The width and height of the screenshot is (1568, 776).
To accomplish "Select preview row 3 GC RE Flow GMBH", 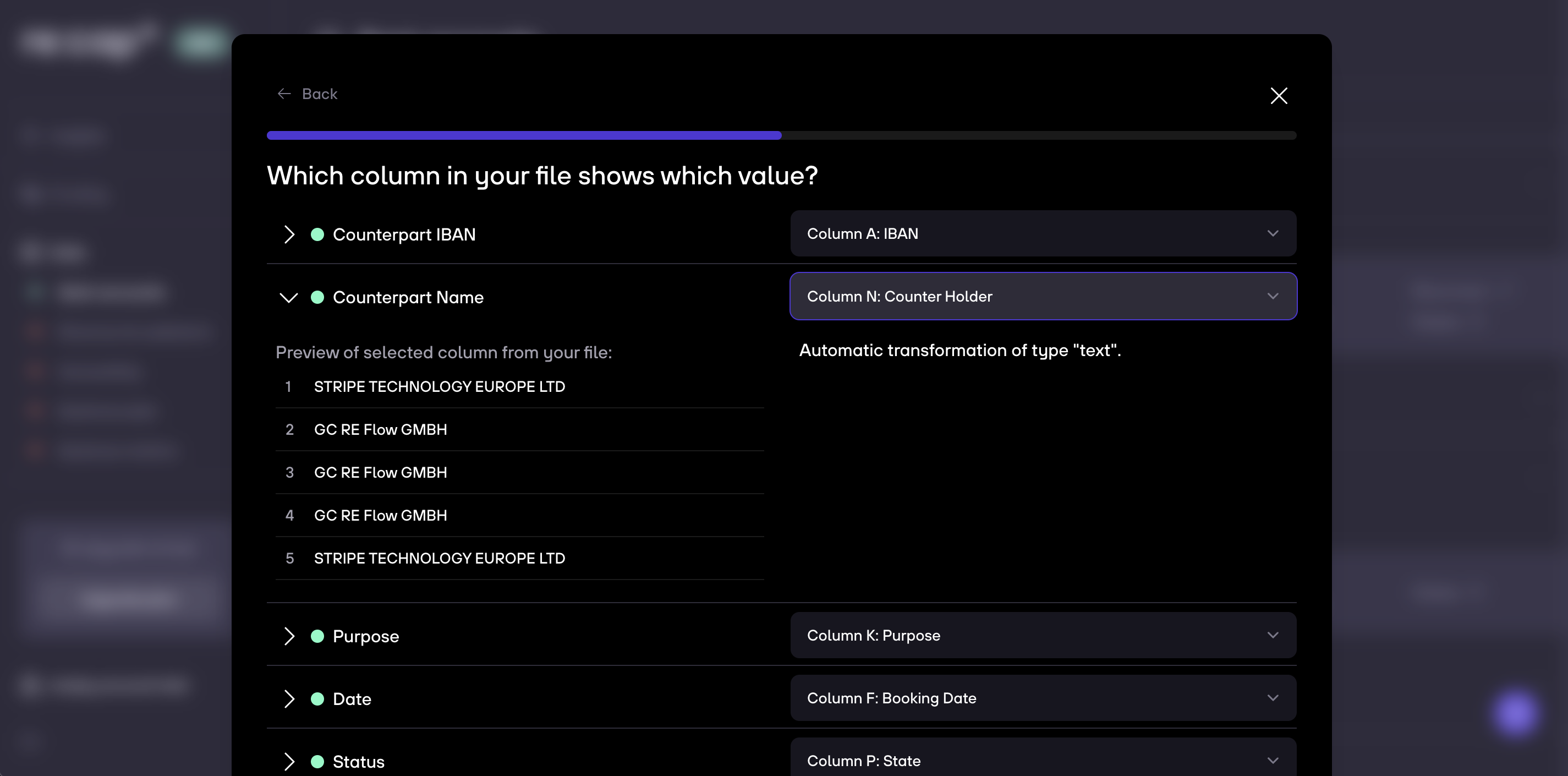I will [x=519, y=472].
